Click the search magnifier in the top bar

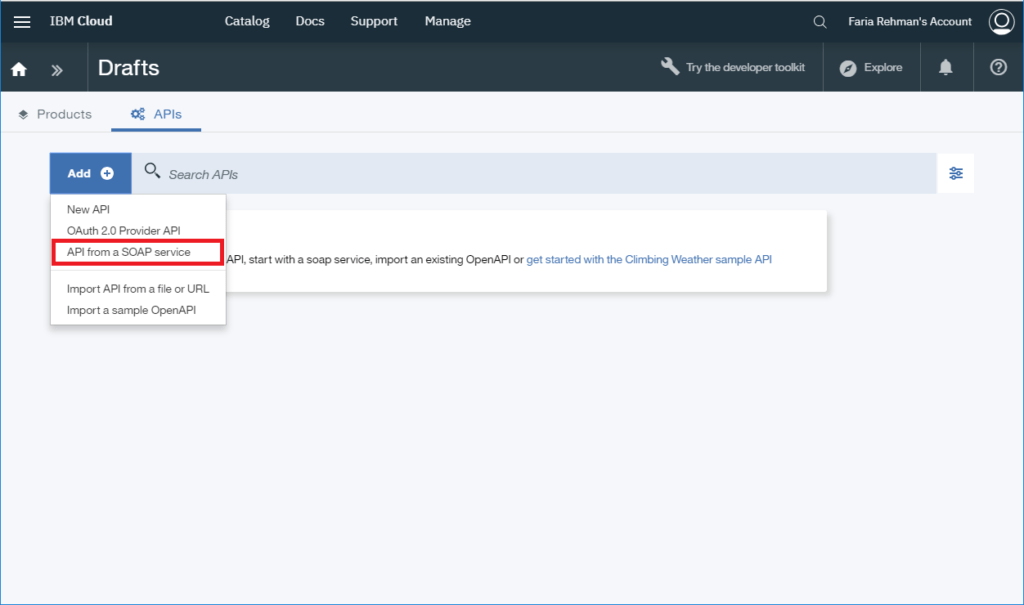tap(819, 21)
